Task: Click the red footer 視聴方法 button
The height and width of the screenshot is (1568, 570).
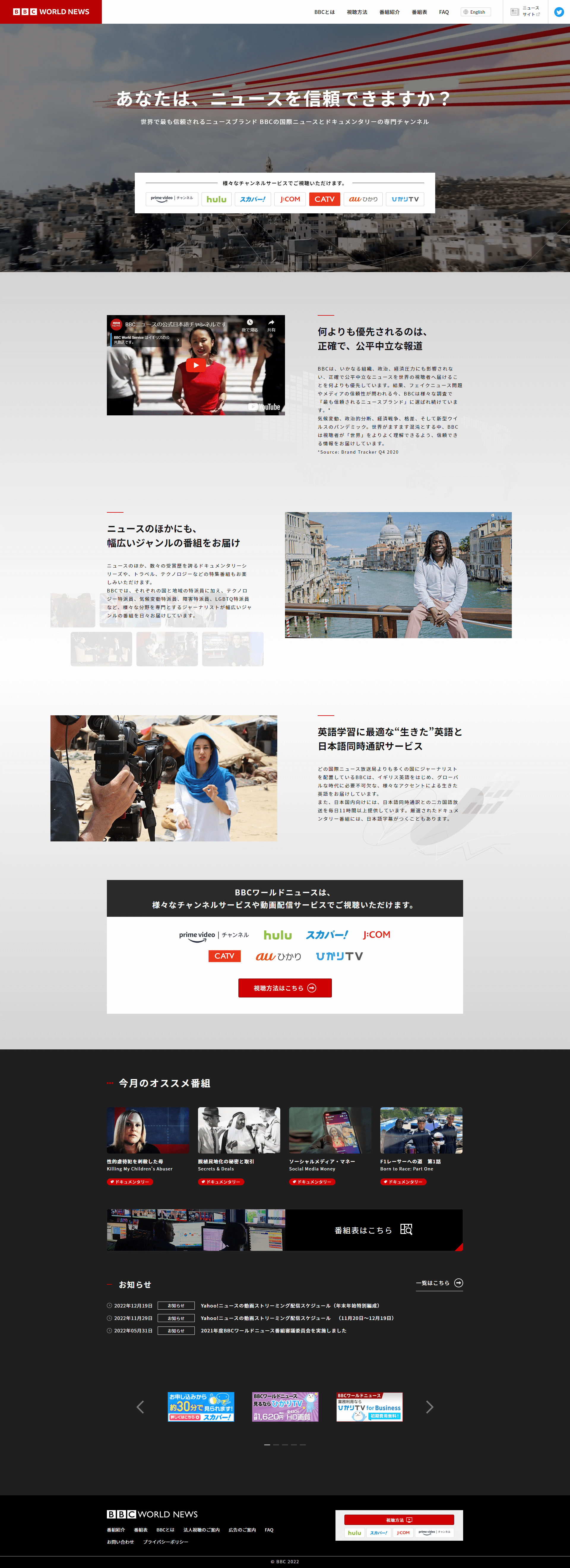Action: pos(399,1520)
